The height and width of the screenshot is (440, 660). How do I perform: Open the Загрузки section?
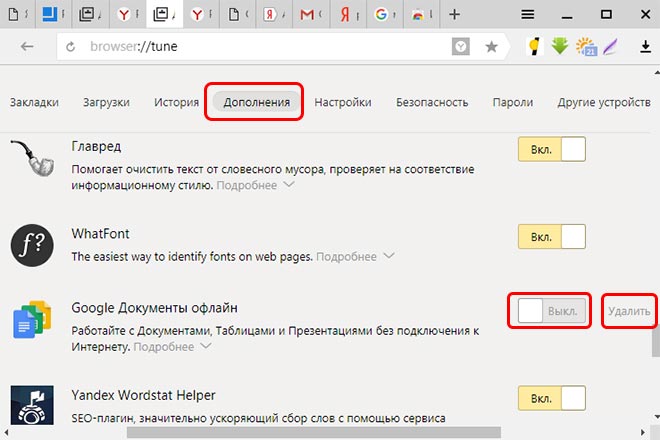(x=106, y=102)
